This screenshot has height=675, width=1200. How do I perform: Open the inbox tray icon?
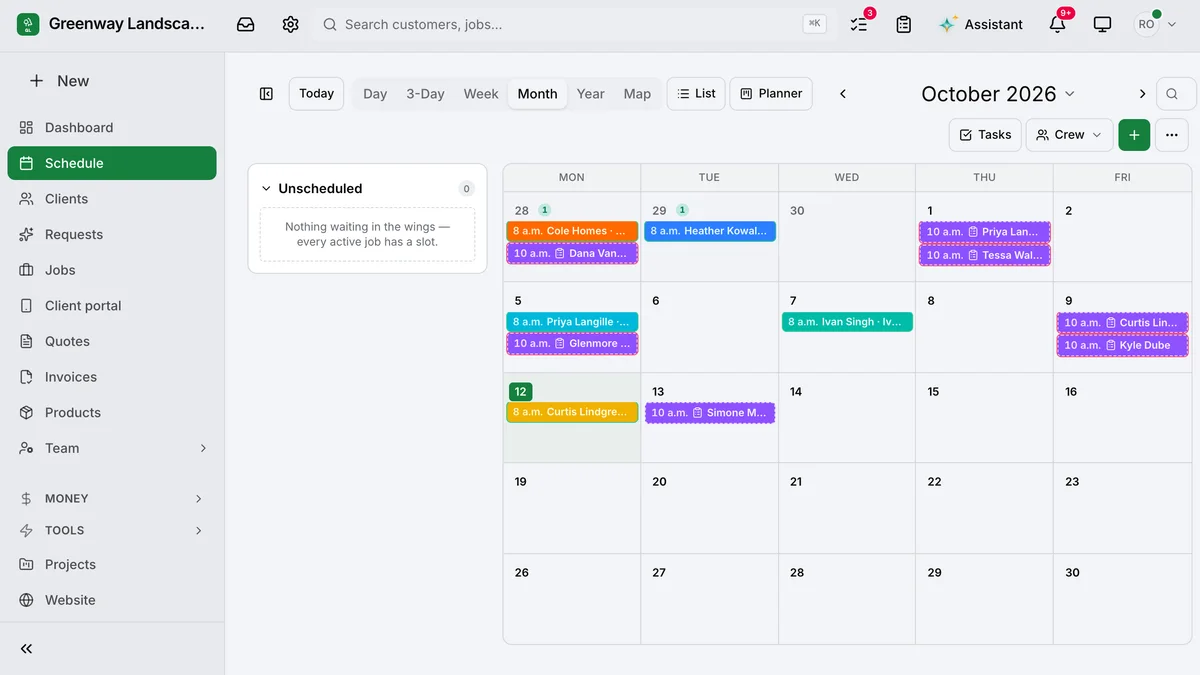pos(246,24)
